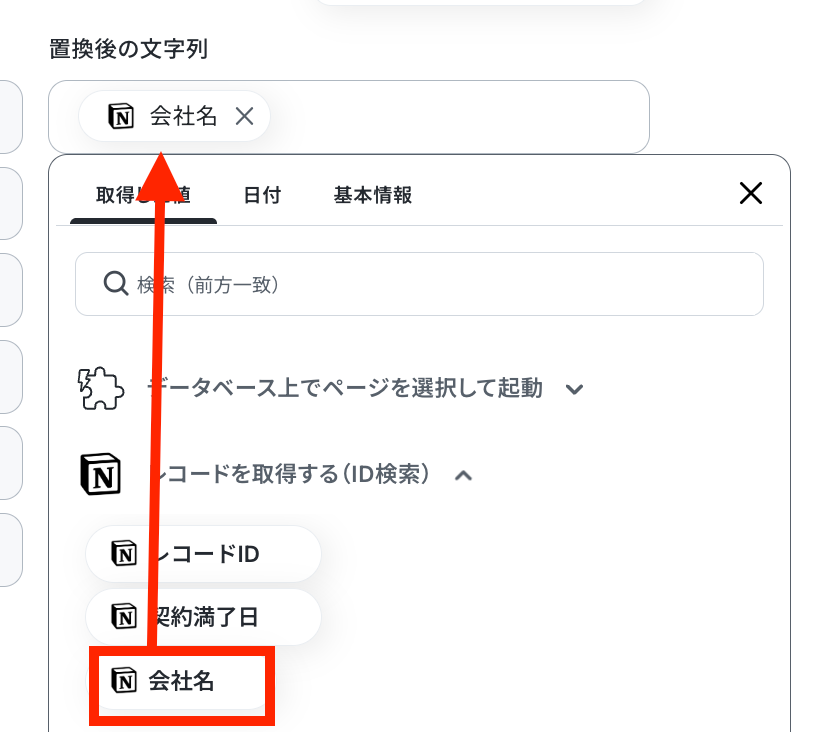Screen dimensions: 834x732
Task: Click the Notion icon on 契約満了日 chip
Action: click(124, 617)
